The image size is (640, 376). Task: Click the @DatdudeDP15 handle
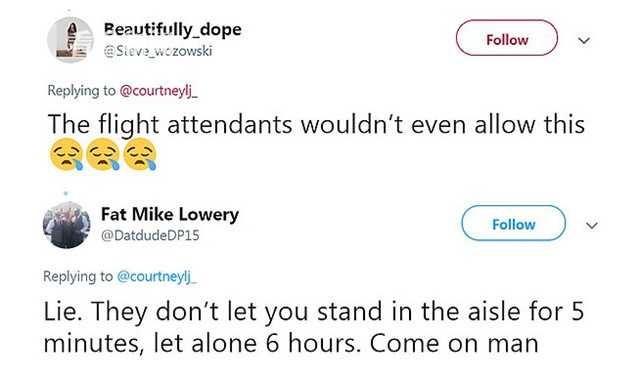pyautogui.click(x=150, y=236)
